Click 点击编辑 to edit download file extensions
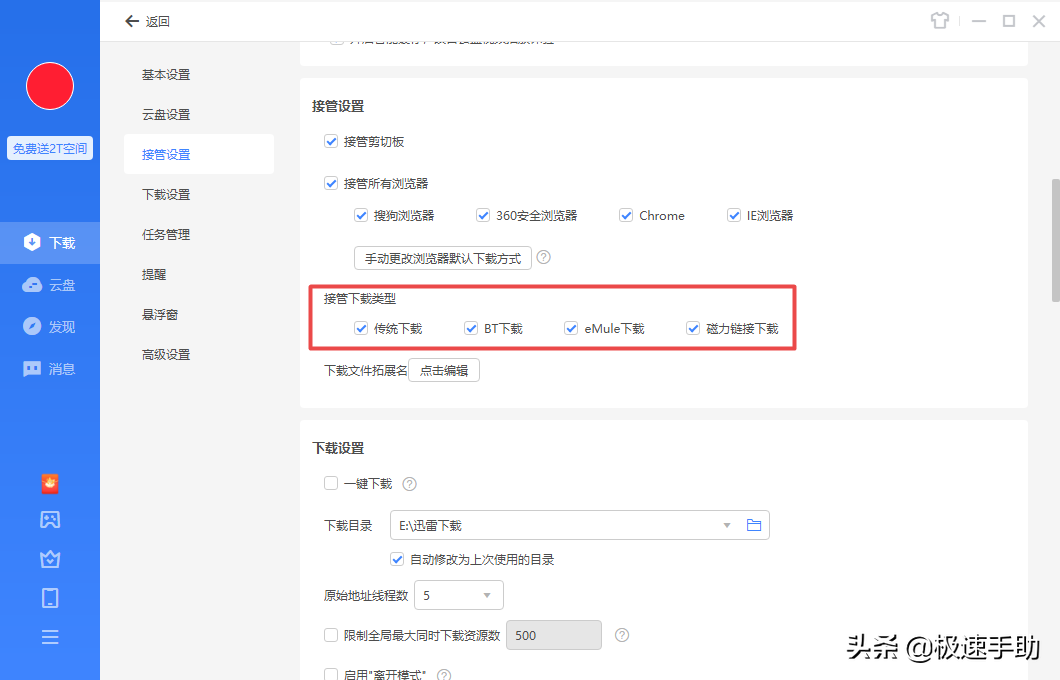The image size is (1060, 680). pos(443,369)
